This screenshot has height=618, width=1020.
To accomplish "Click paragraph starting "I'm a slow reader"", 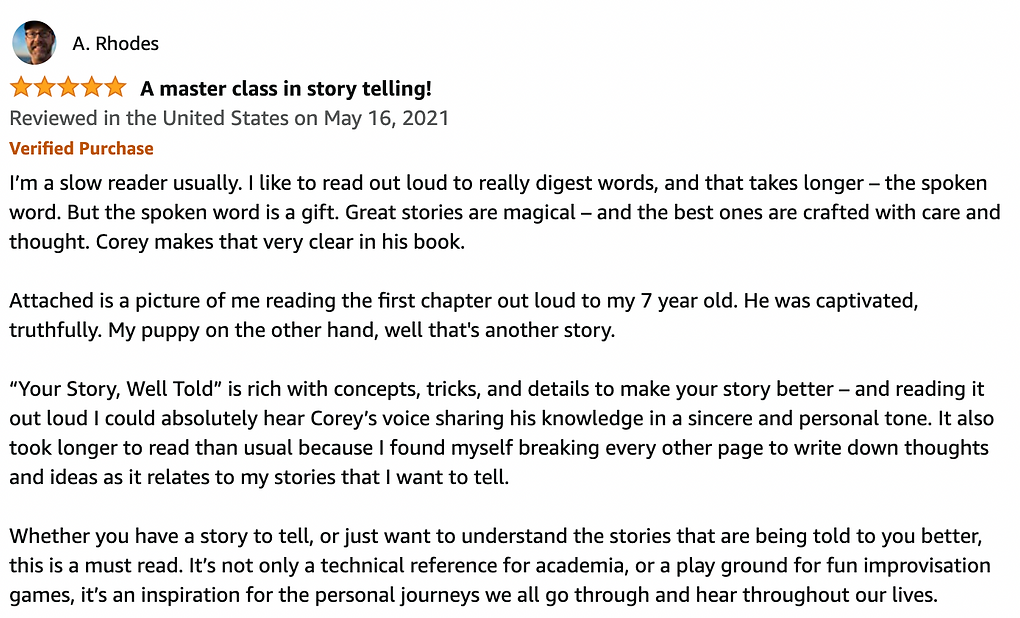I will point(505,212).
